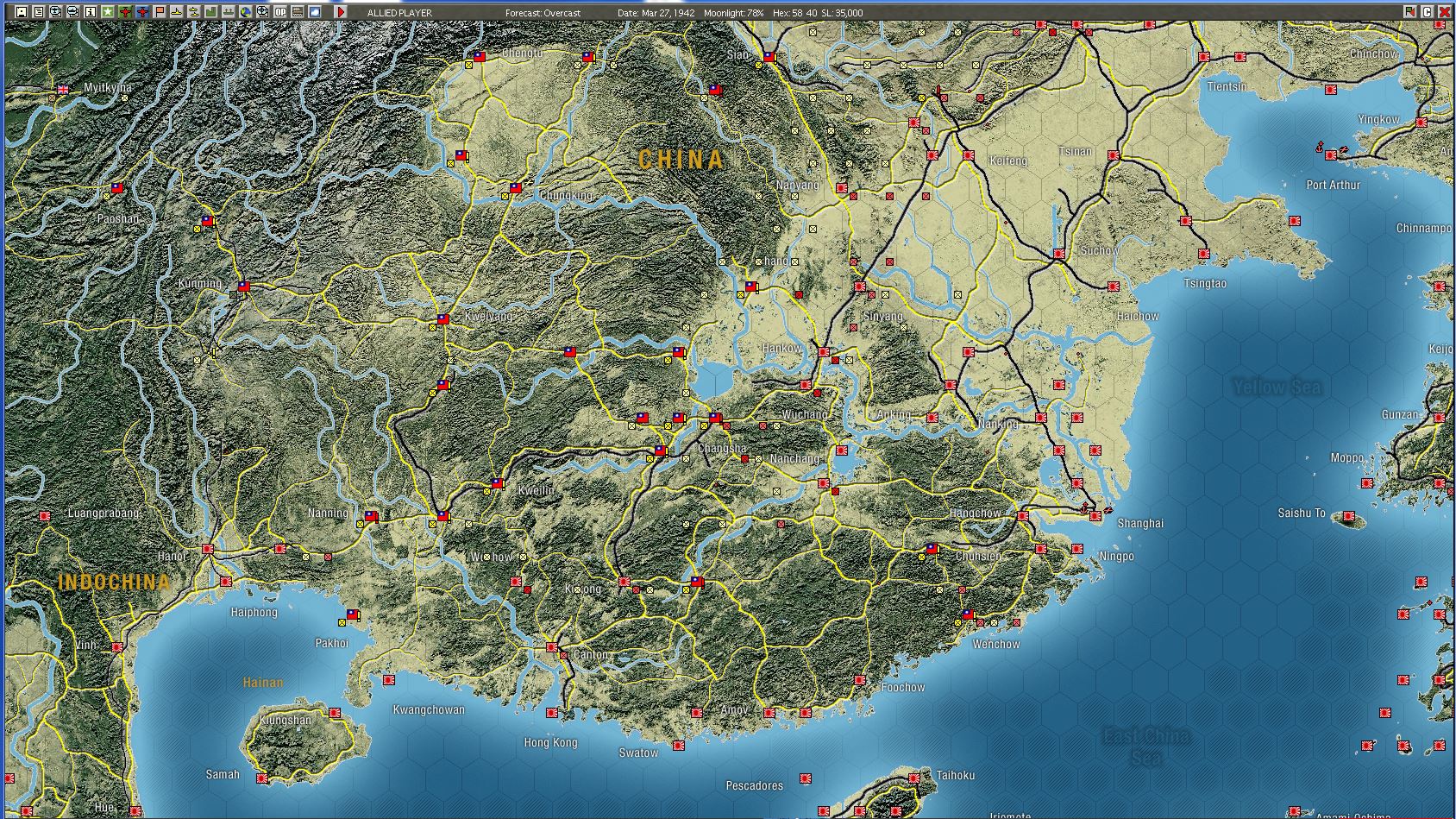Viewport: 1456px width, 819px height.
Task: Click the red end-turn arrow
Action: click(341, 12)
